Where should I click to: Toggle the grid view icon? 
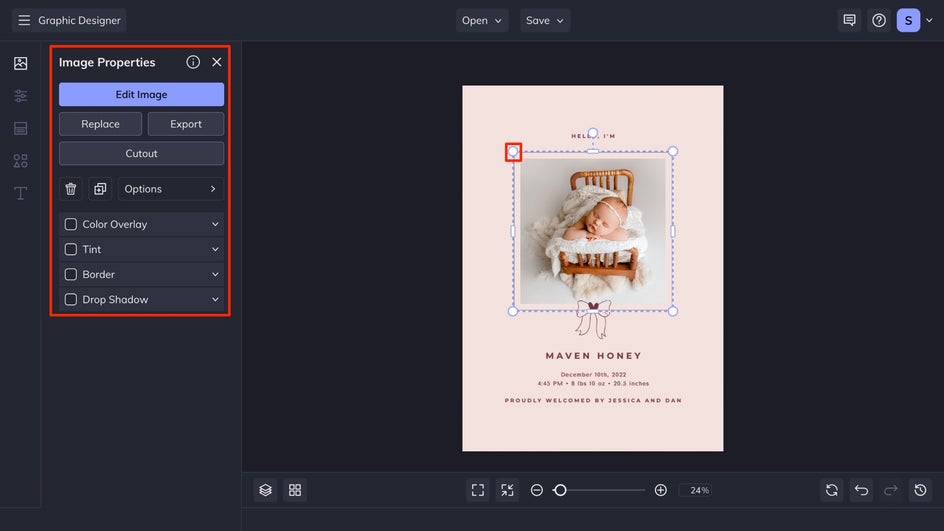tap(295, 490)
